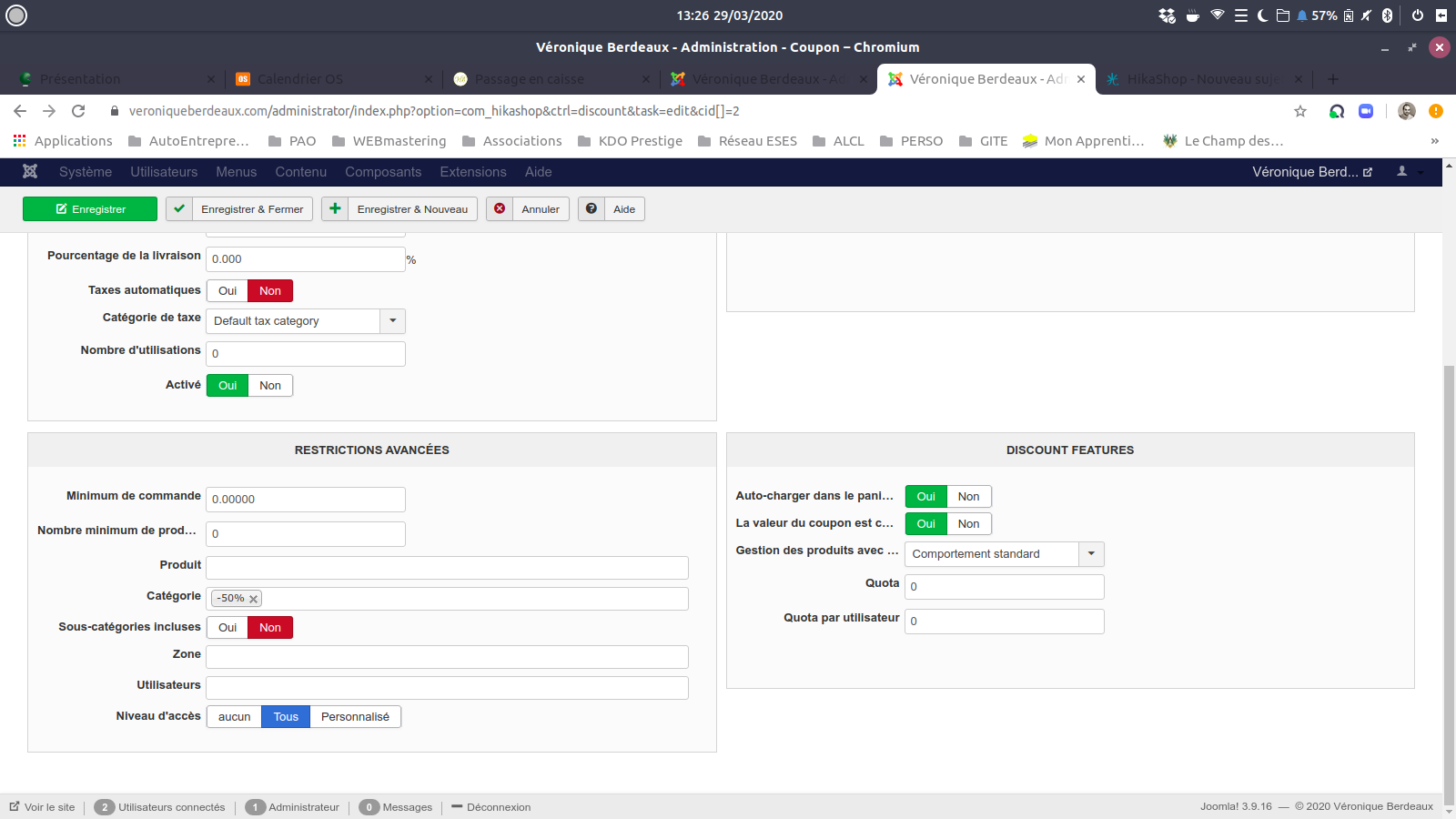1456x819 pixels.
Task: Click the Minimum de commande input field
Action: 305,500
